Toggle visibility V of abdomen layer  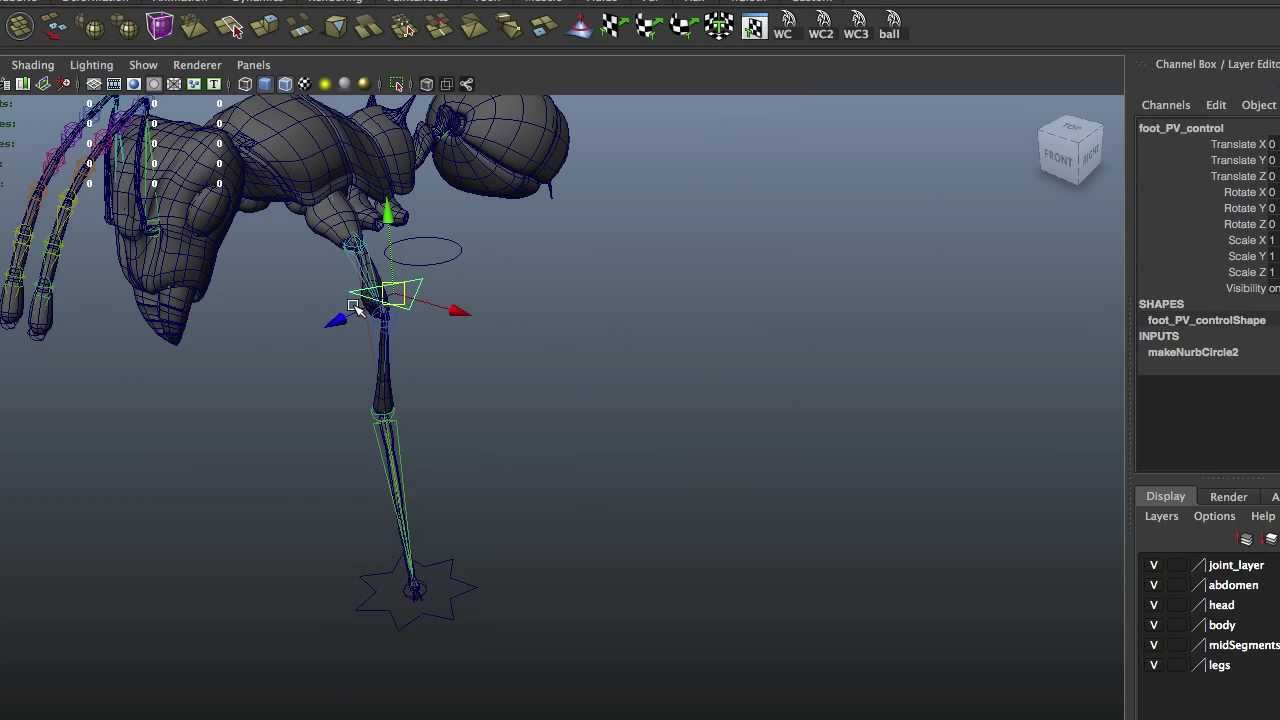coord(1154,585)
